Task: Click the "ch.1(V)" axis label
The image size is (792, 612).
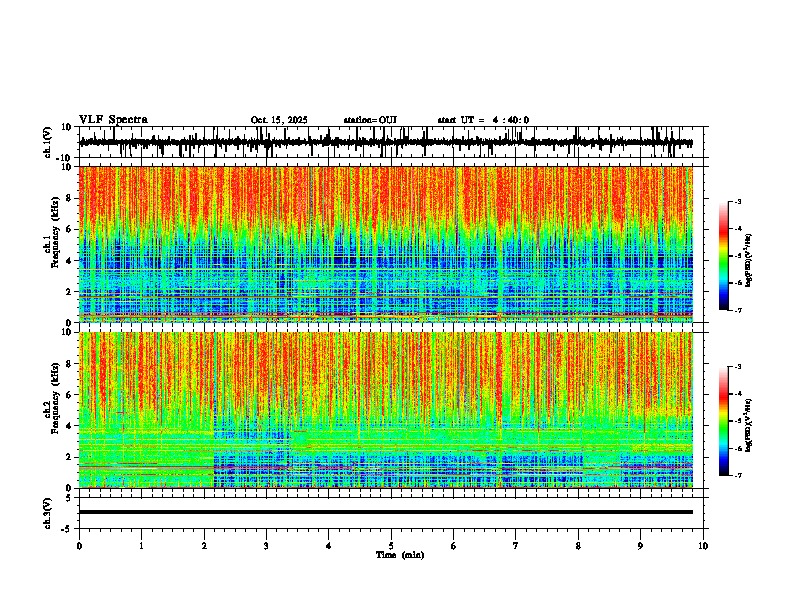Action: click(48, 142)
